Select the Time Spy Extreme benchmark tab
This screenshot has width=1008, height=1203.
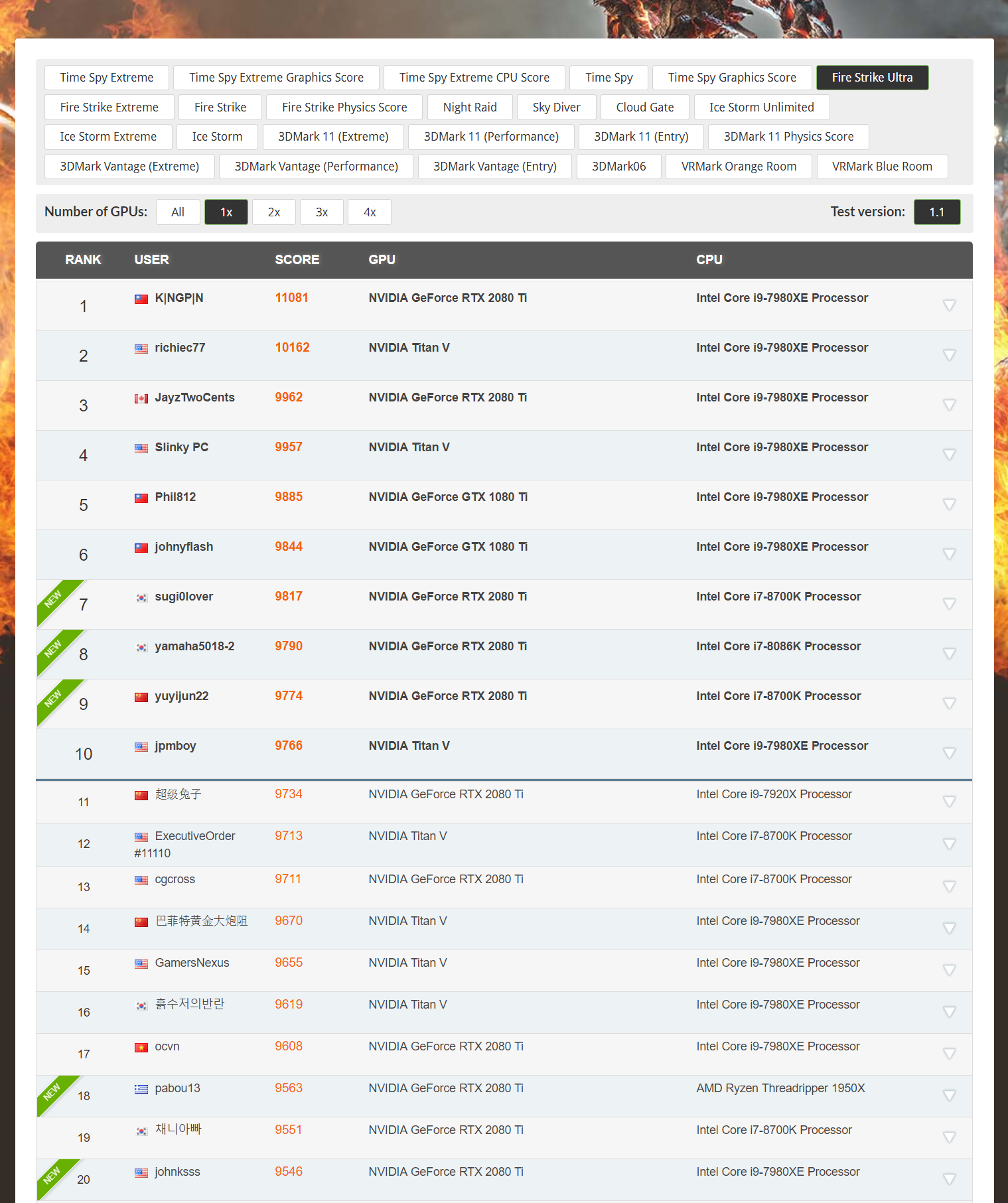(107, 78)
